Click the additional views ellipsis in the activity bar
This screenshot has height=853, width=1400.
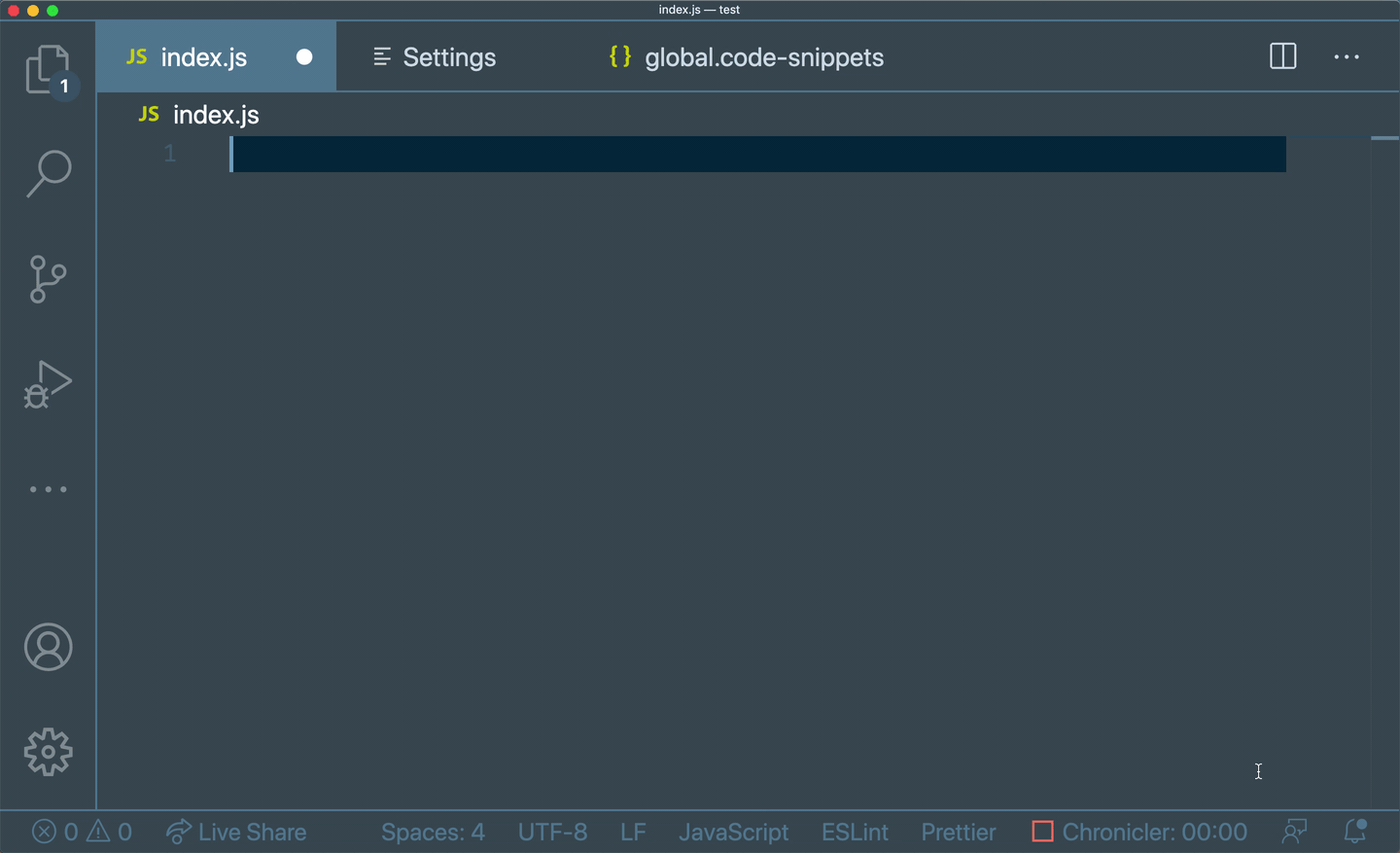click(49, 488)
